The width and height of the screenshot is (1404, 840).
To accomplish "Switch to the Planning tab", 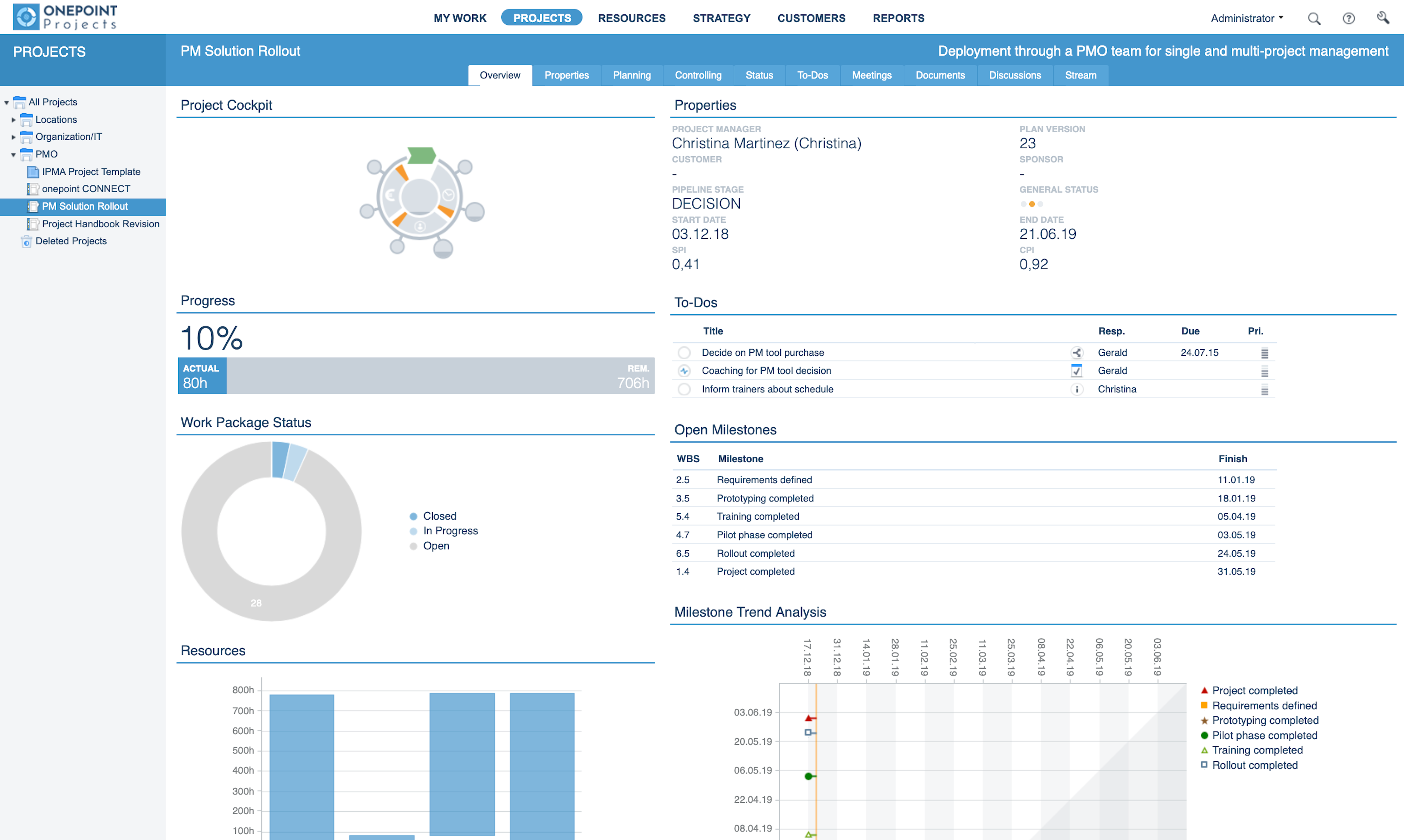I will 632,75.
